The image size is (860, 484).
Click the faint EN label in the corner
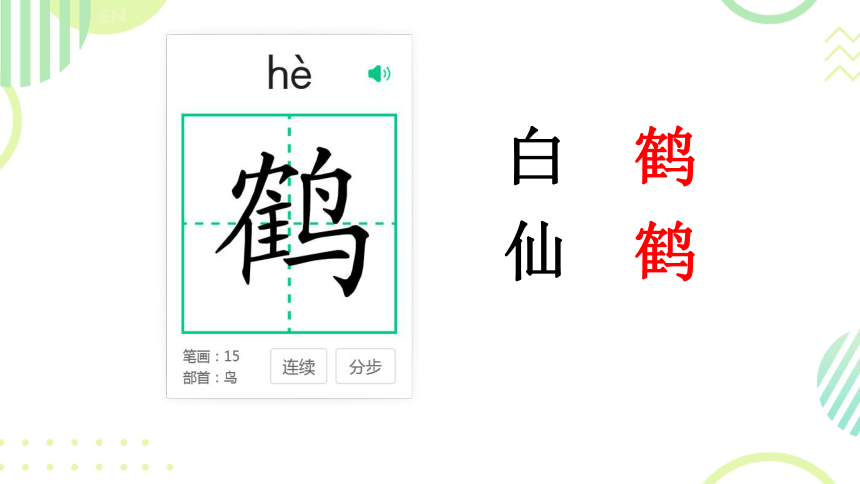tap(112, 16)
